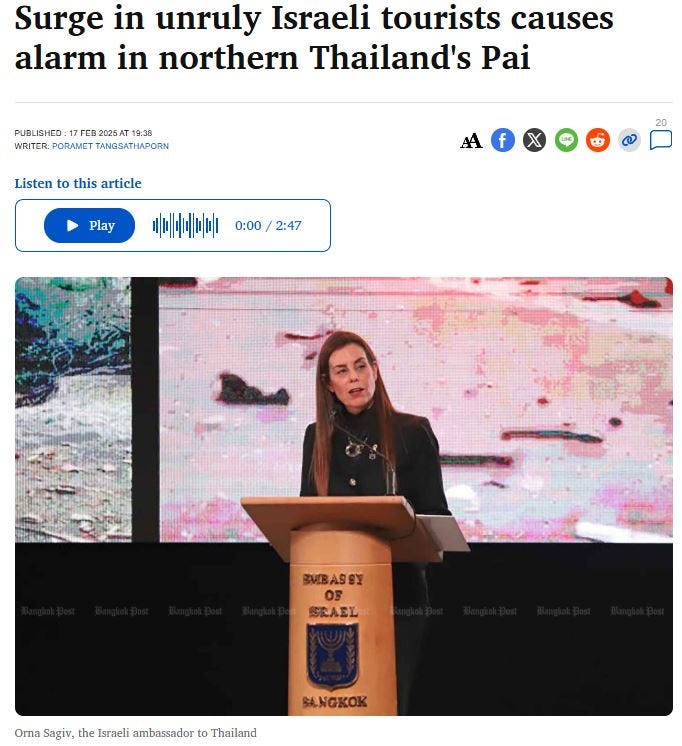Click the 0:00 / 2:47 time display
682x746 pixels.
268,226
